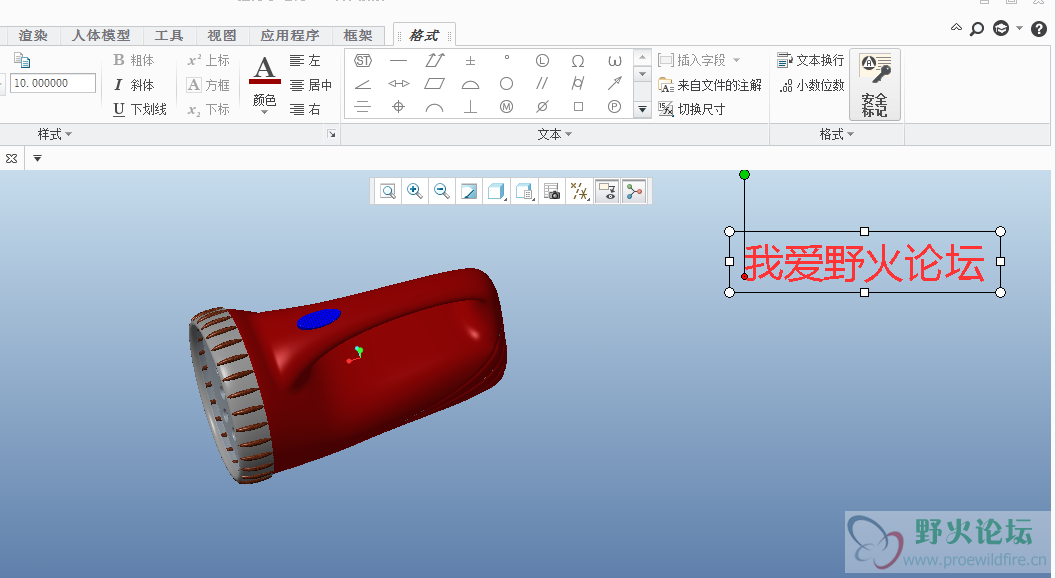Open the view manager camera icon
The height and width of the screenshot is (578, 1056).
click(552, 191)
